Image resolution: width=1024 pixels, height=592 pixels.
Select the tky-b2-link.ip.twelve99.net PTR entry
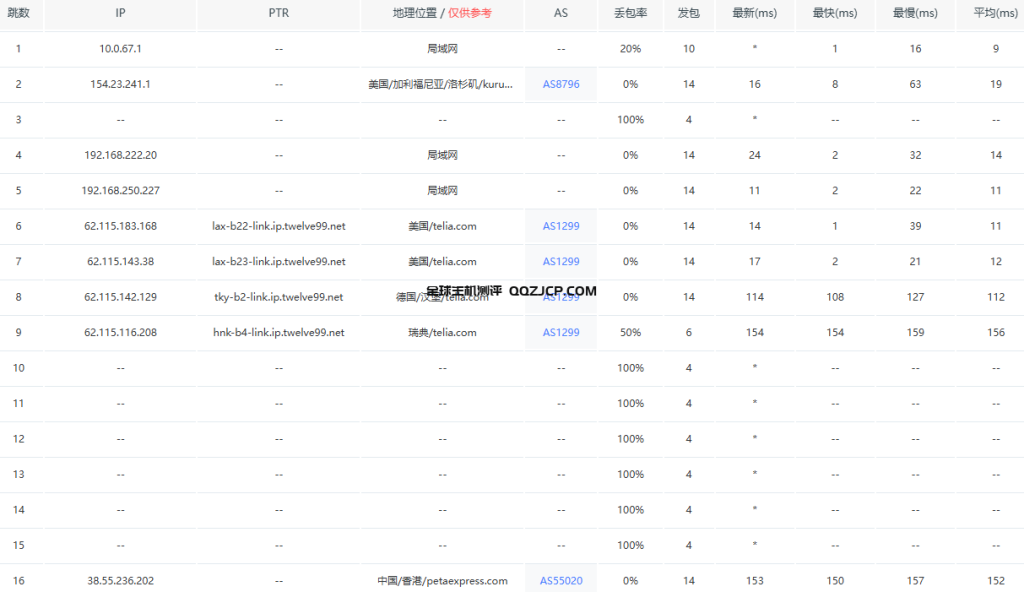(x=278, y=297)
